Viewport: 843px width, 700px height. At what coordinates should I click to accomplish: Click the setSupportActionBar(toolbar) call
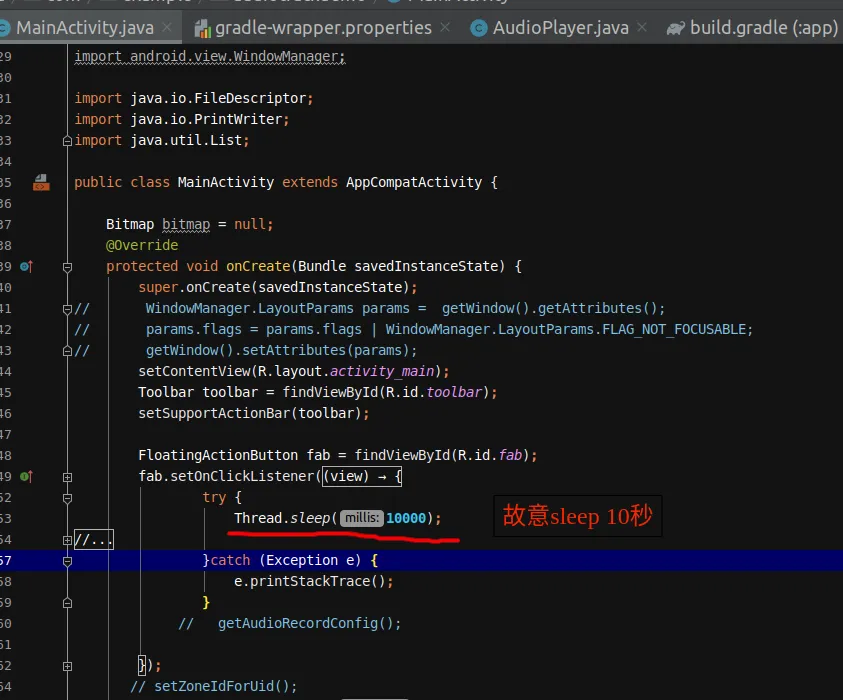[x=254, y=413]
